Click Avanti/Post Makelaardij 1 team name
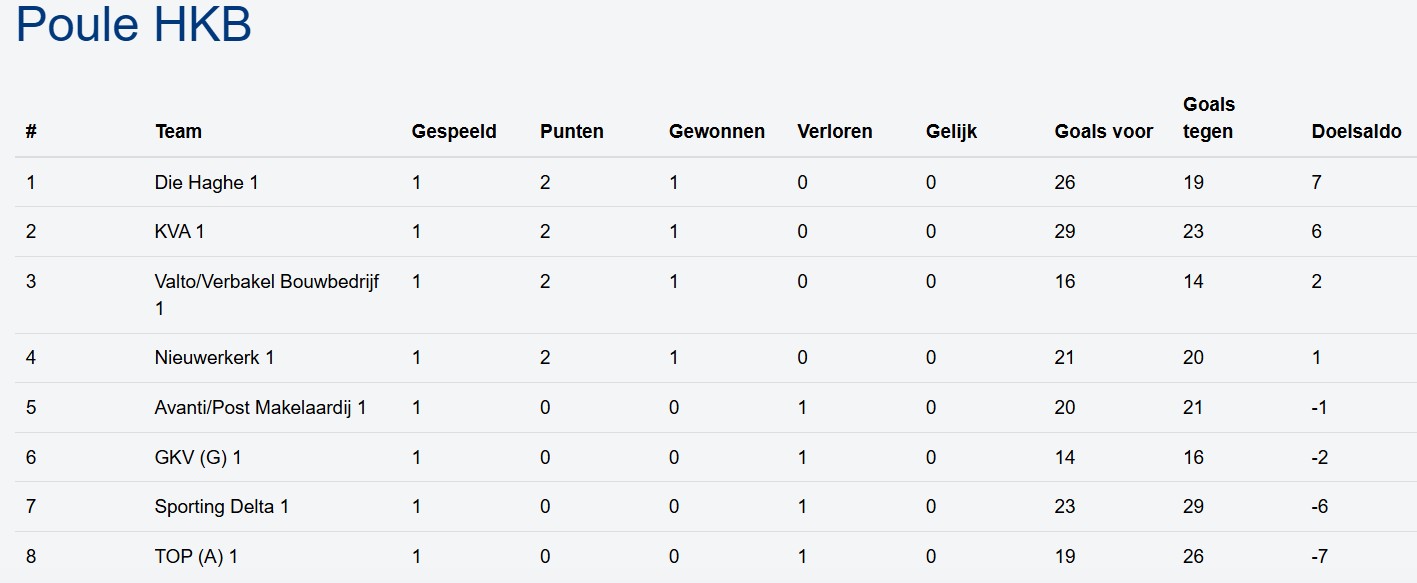The height and width of the screenshot is (583, 1417). coord(260,407)
